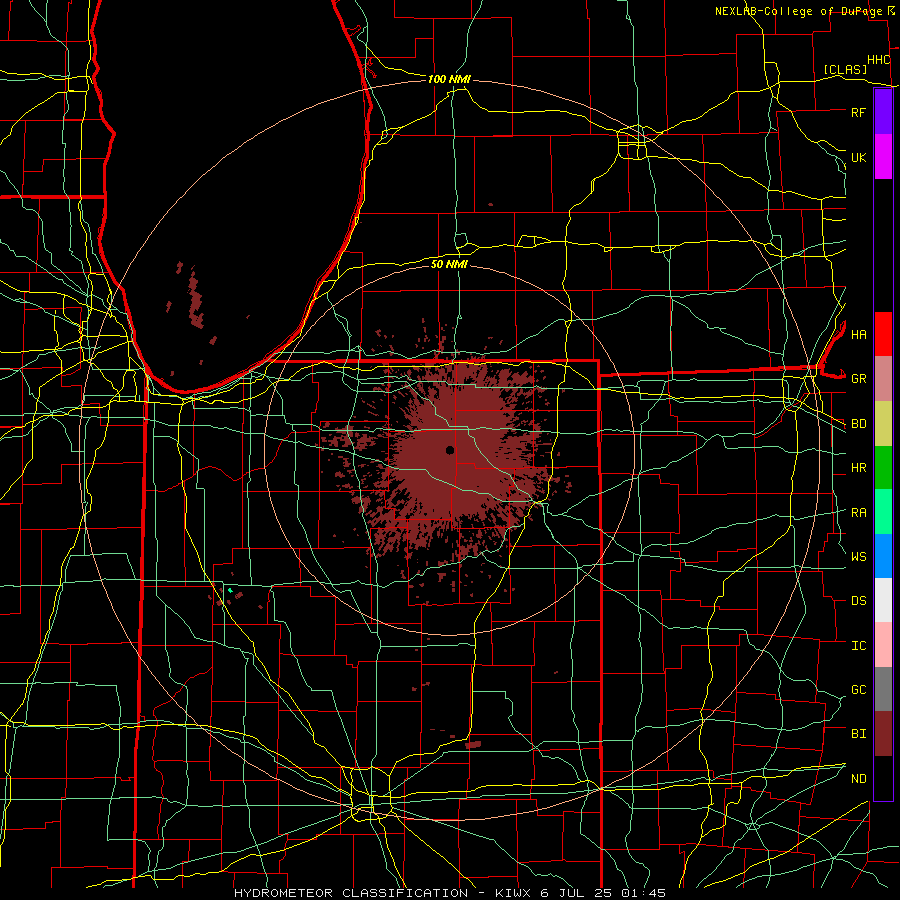900x900 pixels.
Task: Click the 100 NMI range ring label
Action: (449, 79)
